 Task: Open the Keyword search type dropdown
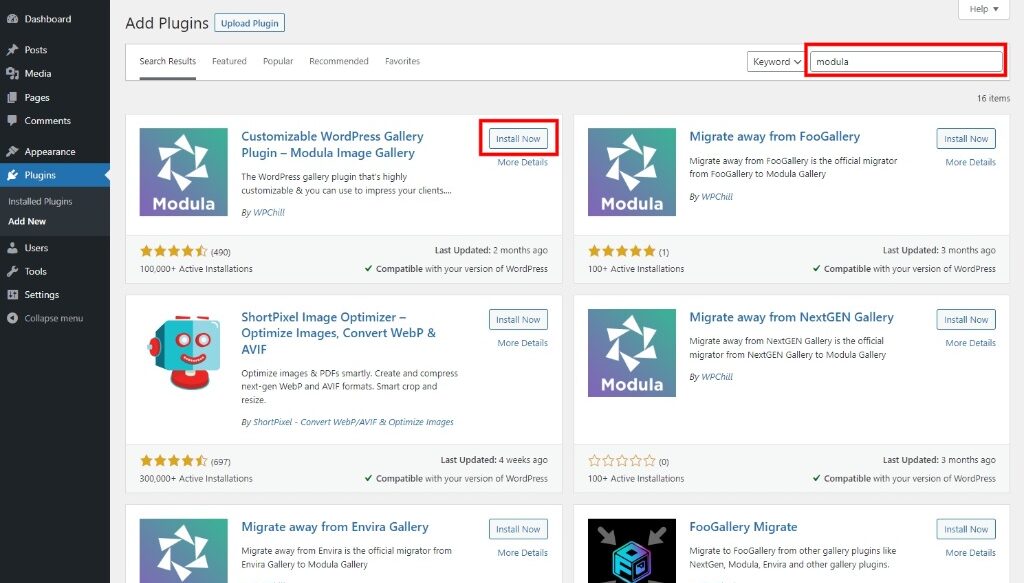coord(776,61)
